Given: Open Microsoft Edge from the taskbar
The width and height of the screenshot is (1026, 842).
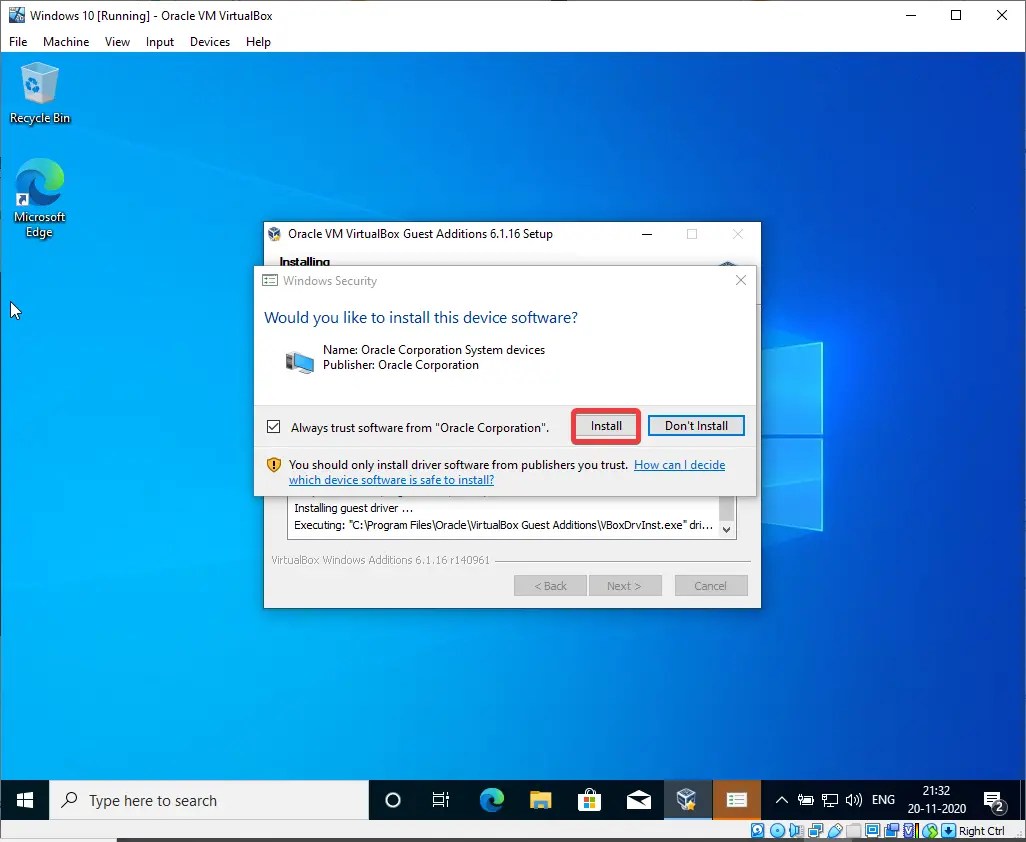Looking at the screenshot, I should (492, 800).
